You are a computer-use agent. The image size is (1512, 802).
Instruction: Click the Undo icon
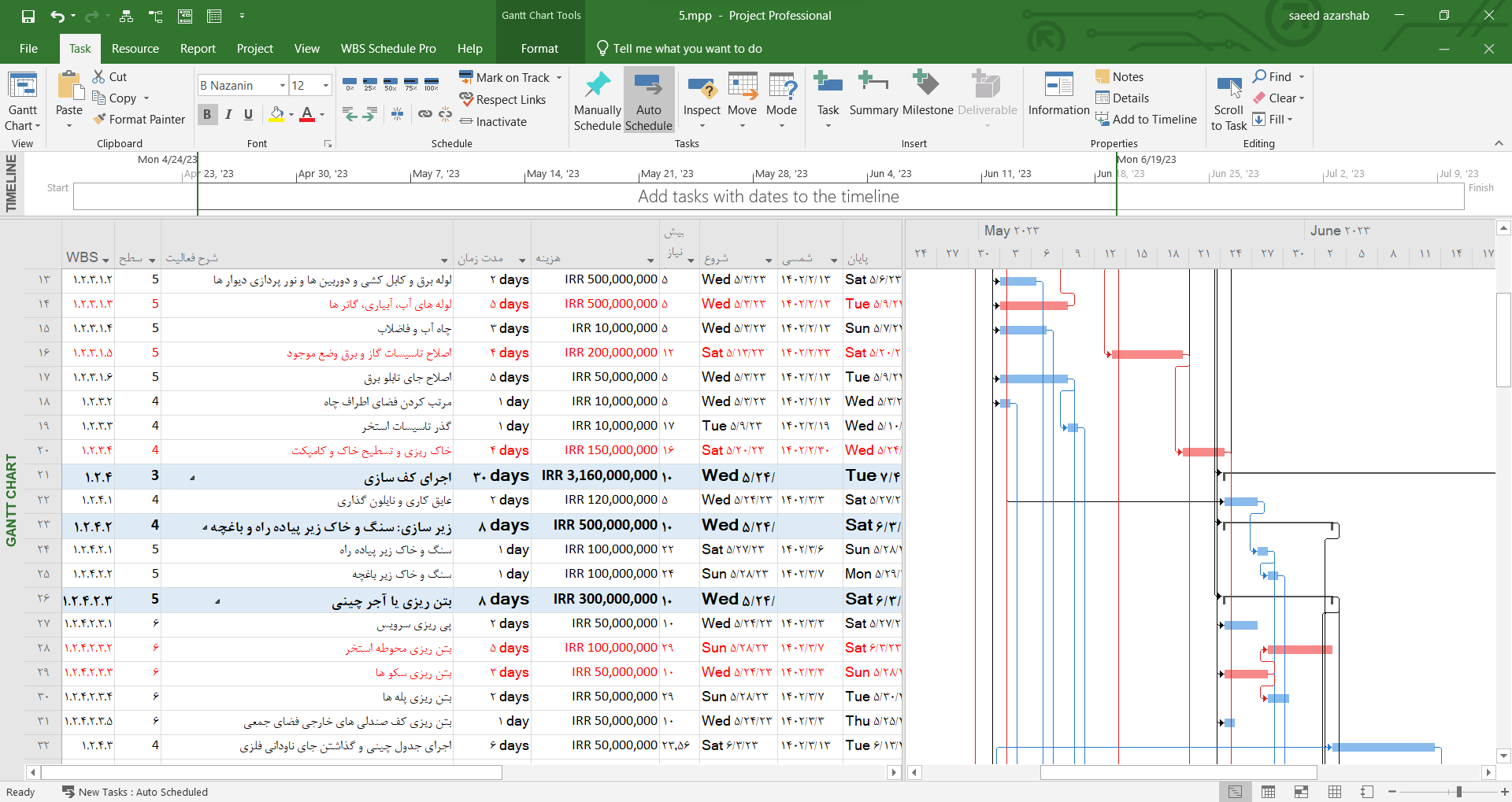[57, 16]
